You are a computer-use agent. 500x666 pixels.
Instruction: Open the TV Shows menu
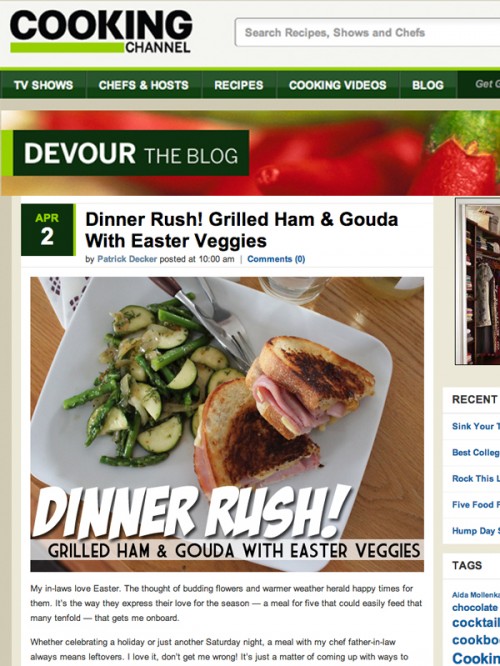(43, 85)
